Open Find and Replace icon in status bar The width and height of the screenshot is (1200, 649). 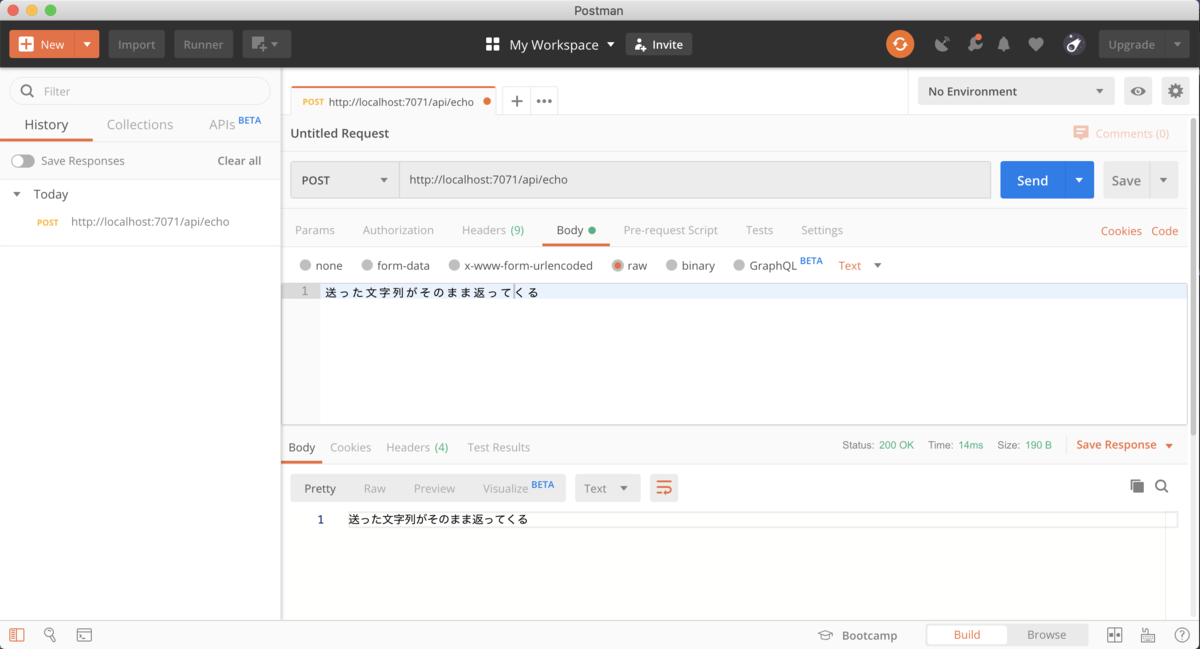tap(50, 635)
